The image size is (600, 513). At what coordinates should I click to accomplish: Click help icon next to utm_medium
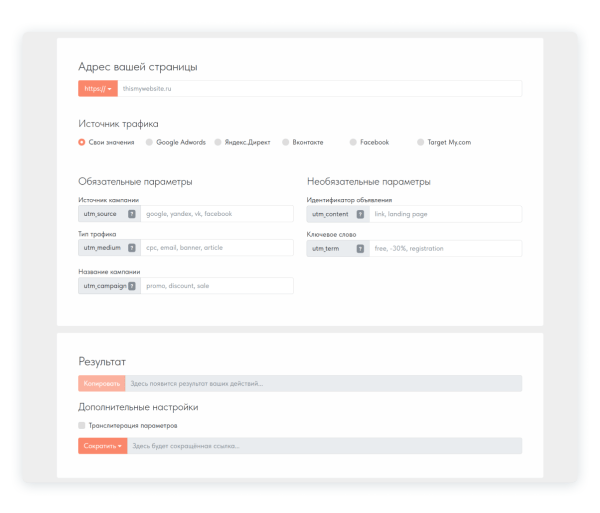point(132,248)
